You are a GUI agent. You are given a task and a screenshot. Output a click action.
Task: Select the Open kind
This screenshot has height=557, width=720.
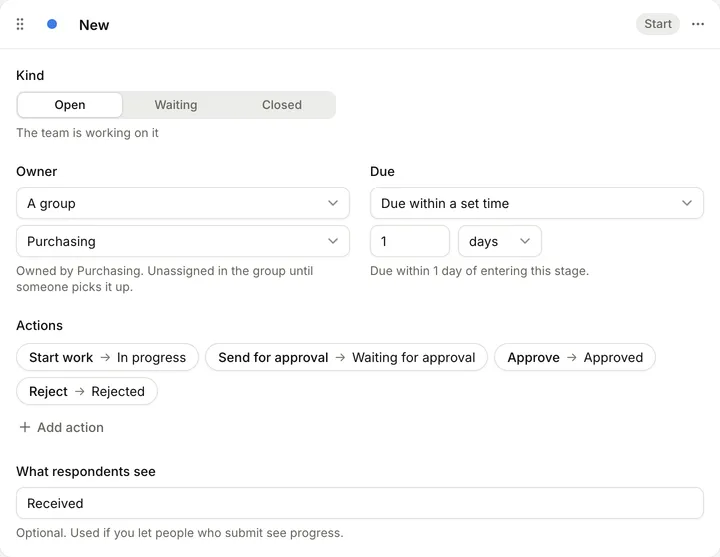click(x=70, y=105)
